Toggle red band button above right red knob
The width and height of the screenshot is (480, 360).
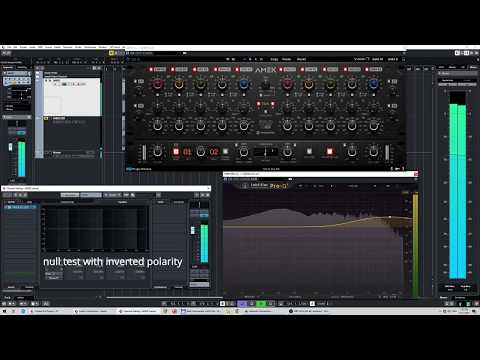(281, 69)
